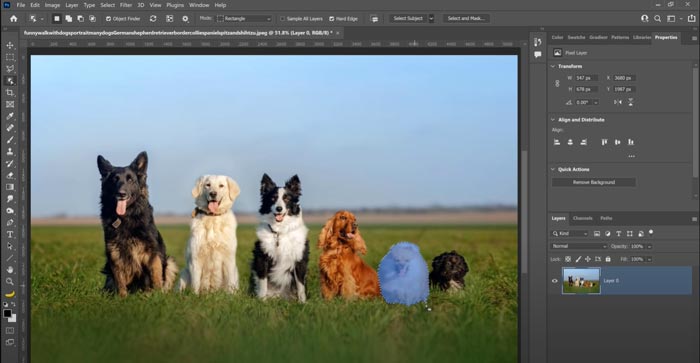Collapse the Align and Distribute section
Viewport: 700px width, 363px height.
click(x=553, y=120)
